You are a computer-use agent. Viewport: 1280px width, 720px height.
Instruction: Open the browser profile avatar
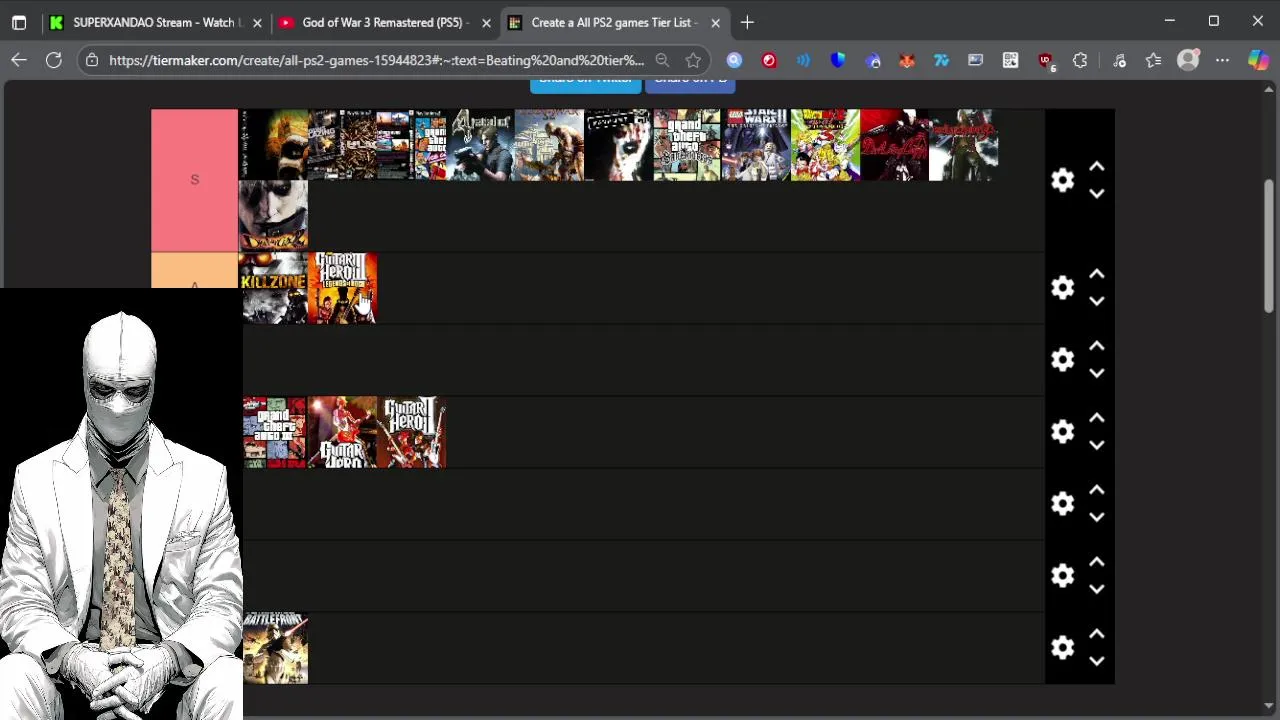point(1188,60)
